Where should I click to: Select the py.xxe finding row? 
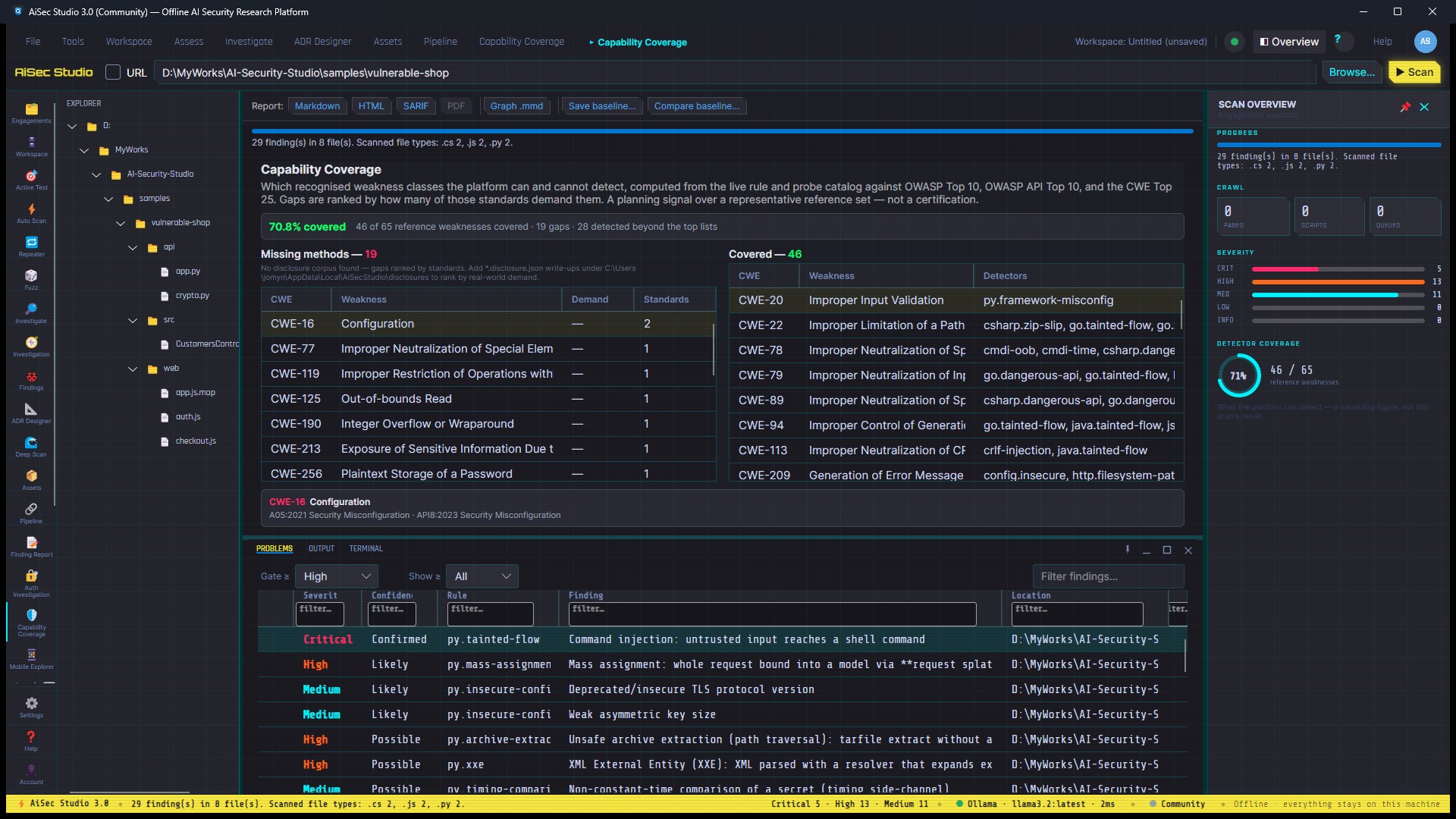(x=721, y=764)
